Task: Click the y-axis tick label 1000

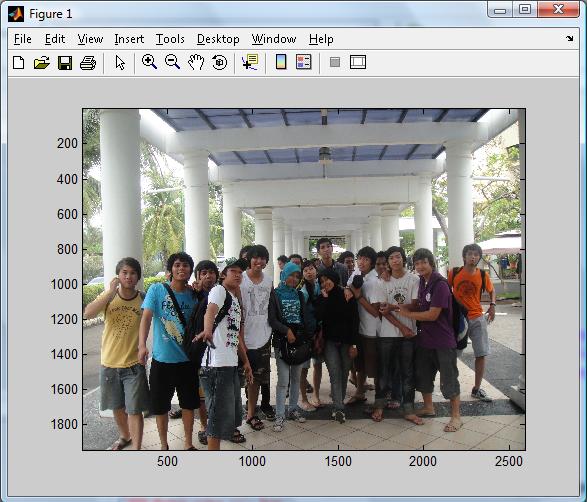Action: pos(64,284)
